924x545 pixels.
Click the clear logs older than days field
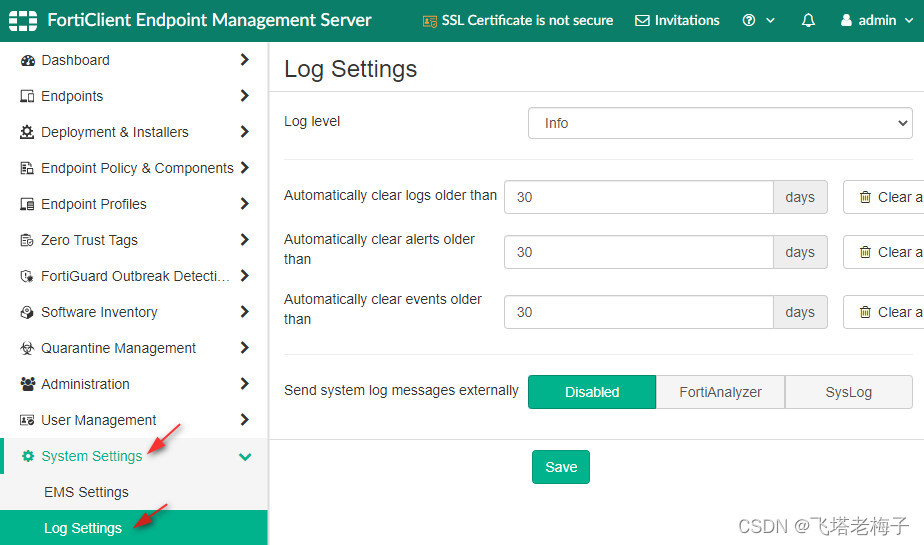(639, 197)
